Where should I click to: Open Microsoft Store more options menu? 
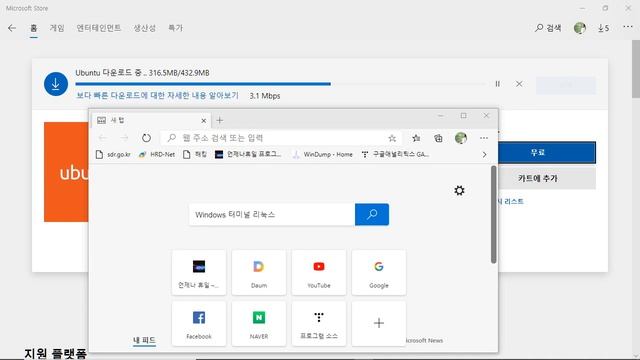point(628,27)
